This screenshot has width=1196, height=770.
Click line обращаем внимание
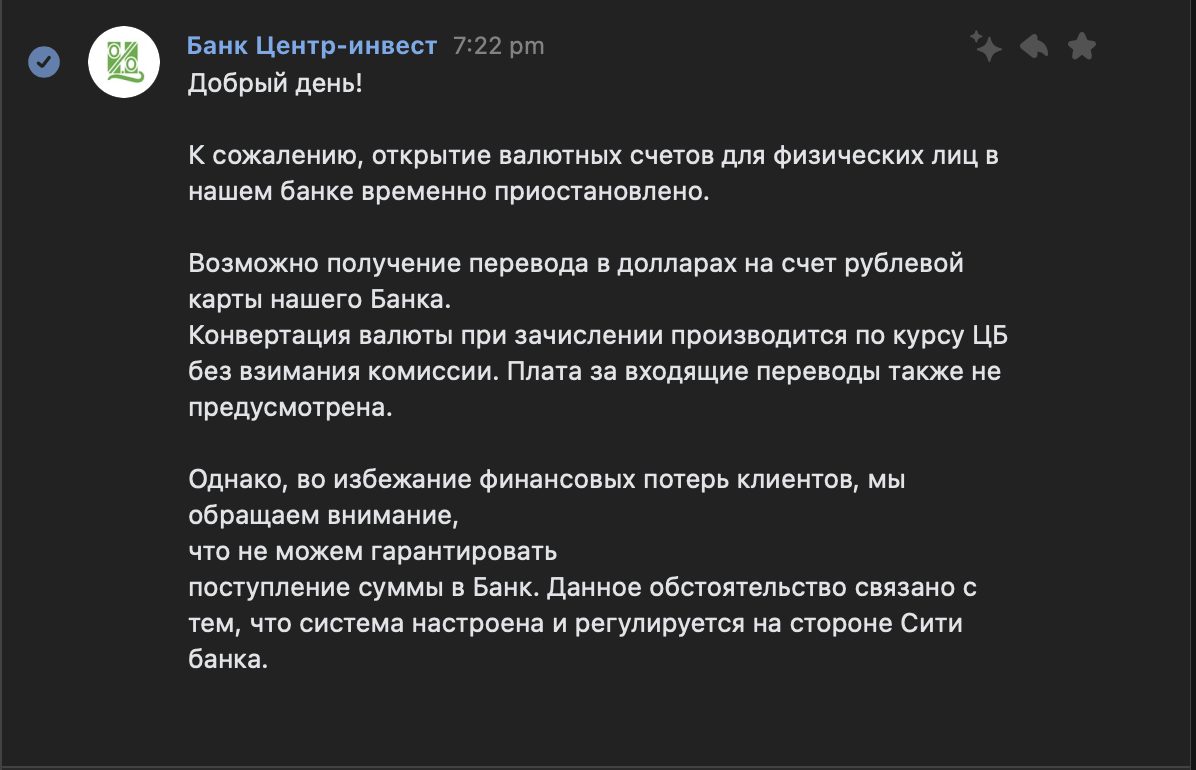click(323, 515)
